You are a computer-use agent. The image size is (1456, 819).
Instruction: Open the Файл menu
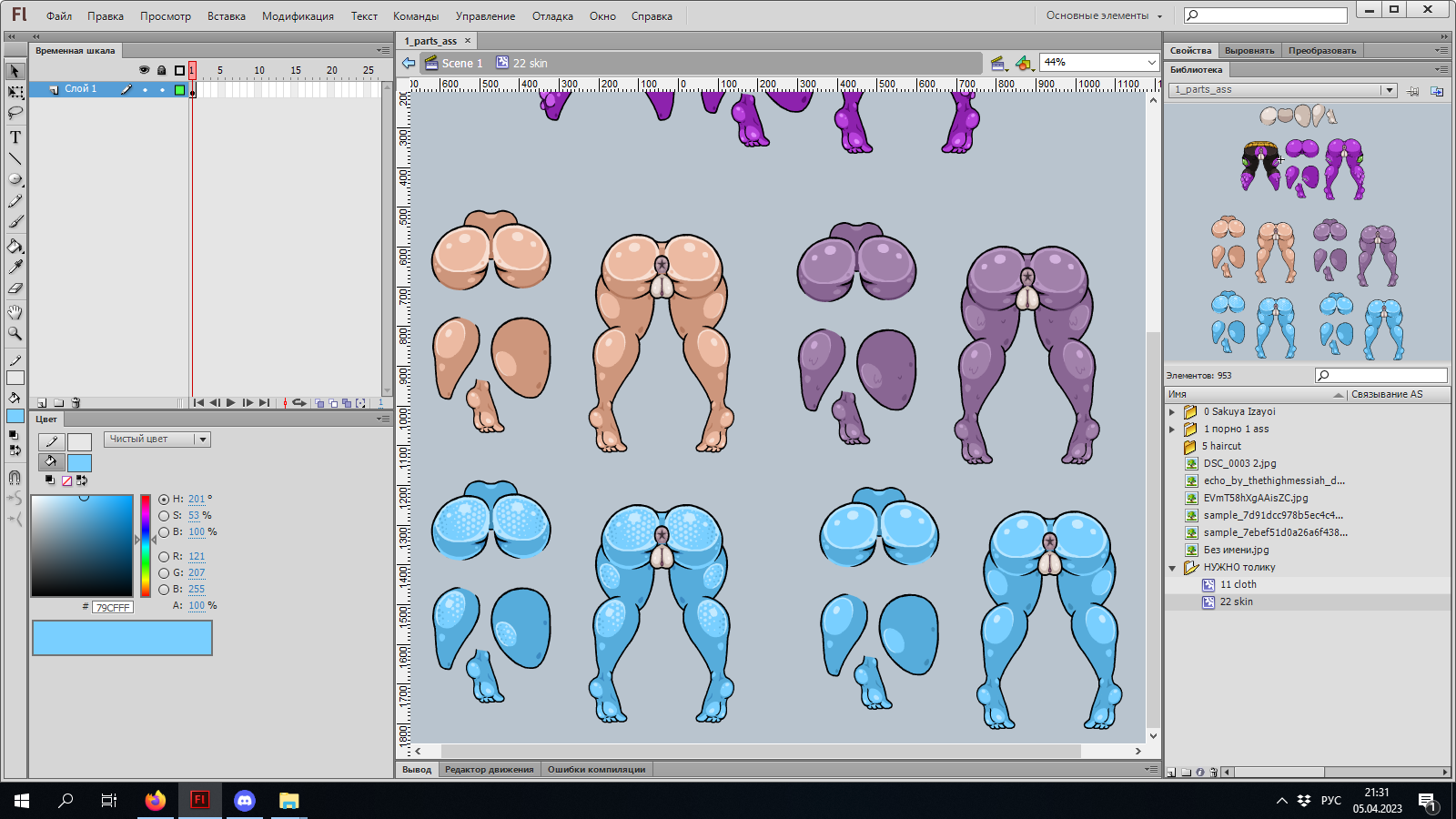59,16
